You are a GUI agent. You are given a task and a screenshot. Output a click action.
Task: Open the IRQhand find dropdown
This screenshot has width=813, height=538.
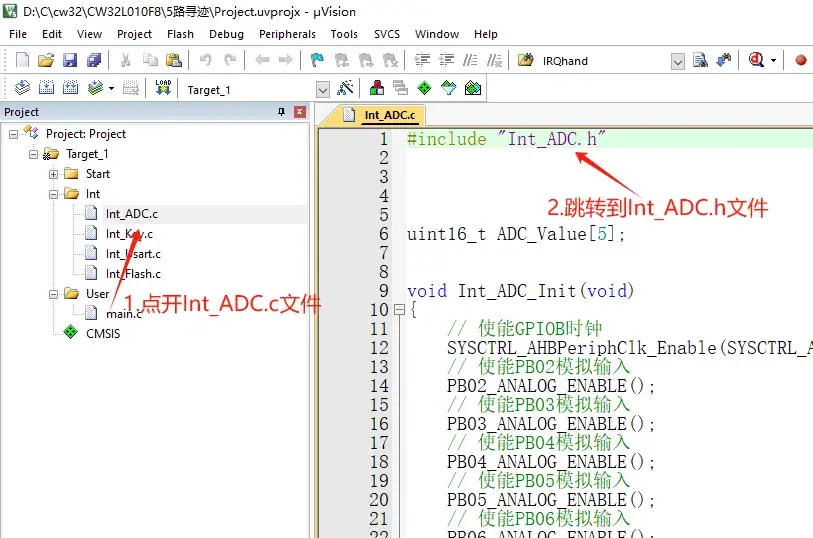[677, 61]
